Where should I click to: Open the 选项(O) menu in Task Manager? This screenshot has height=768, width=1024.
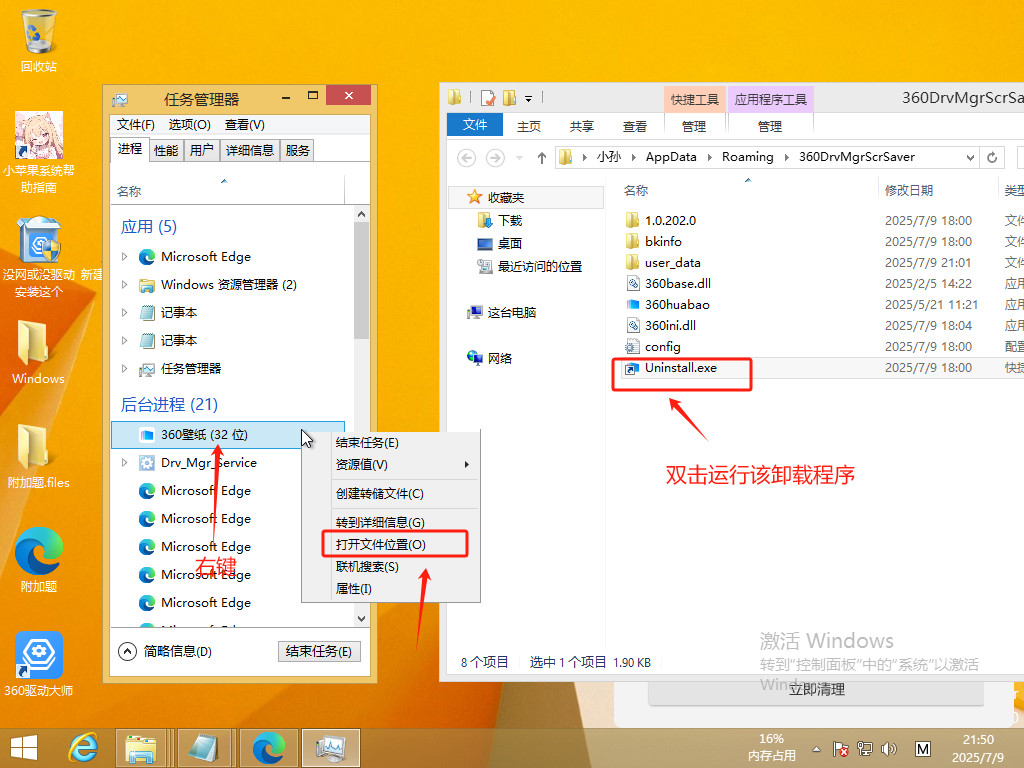pyautogui.click(x=189, y=125)
